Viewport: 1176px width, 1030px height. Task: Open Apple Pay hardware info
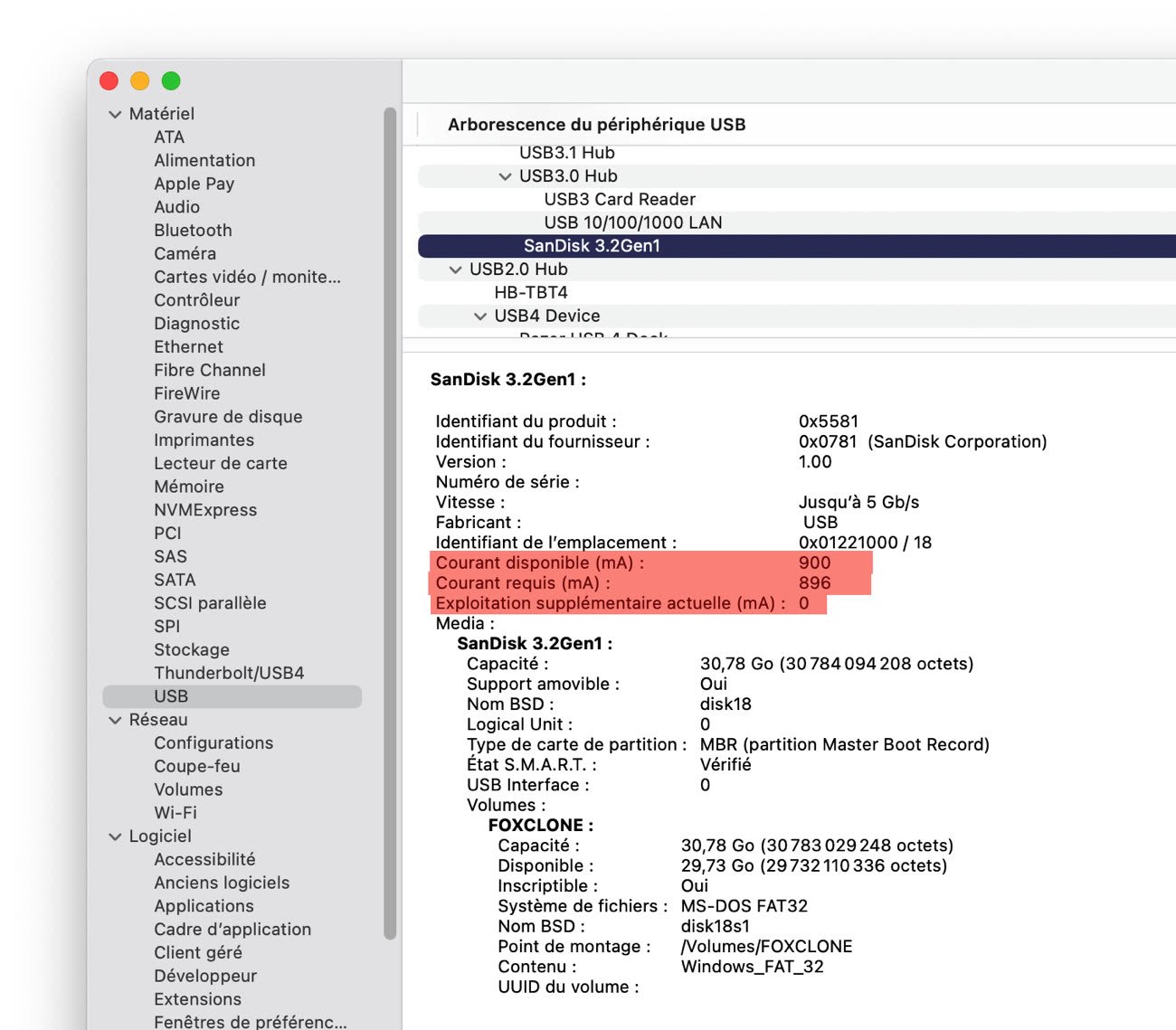click(194, 184)
